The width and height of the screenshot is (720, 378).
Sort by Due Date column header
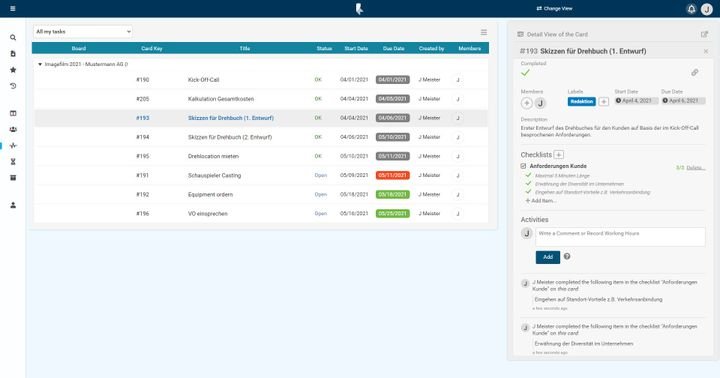tap(394, 48)
